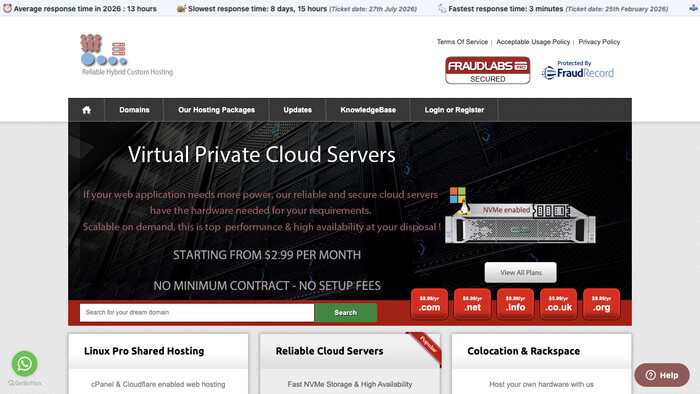Click the alarm clock average response icon

(7, 8)
